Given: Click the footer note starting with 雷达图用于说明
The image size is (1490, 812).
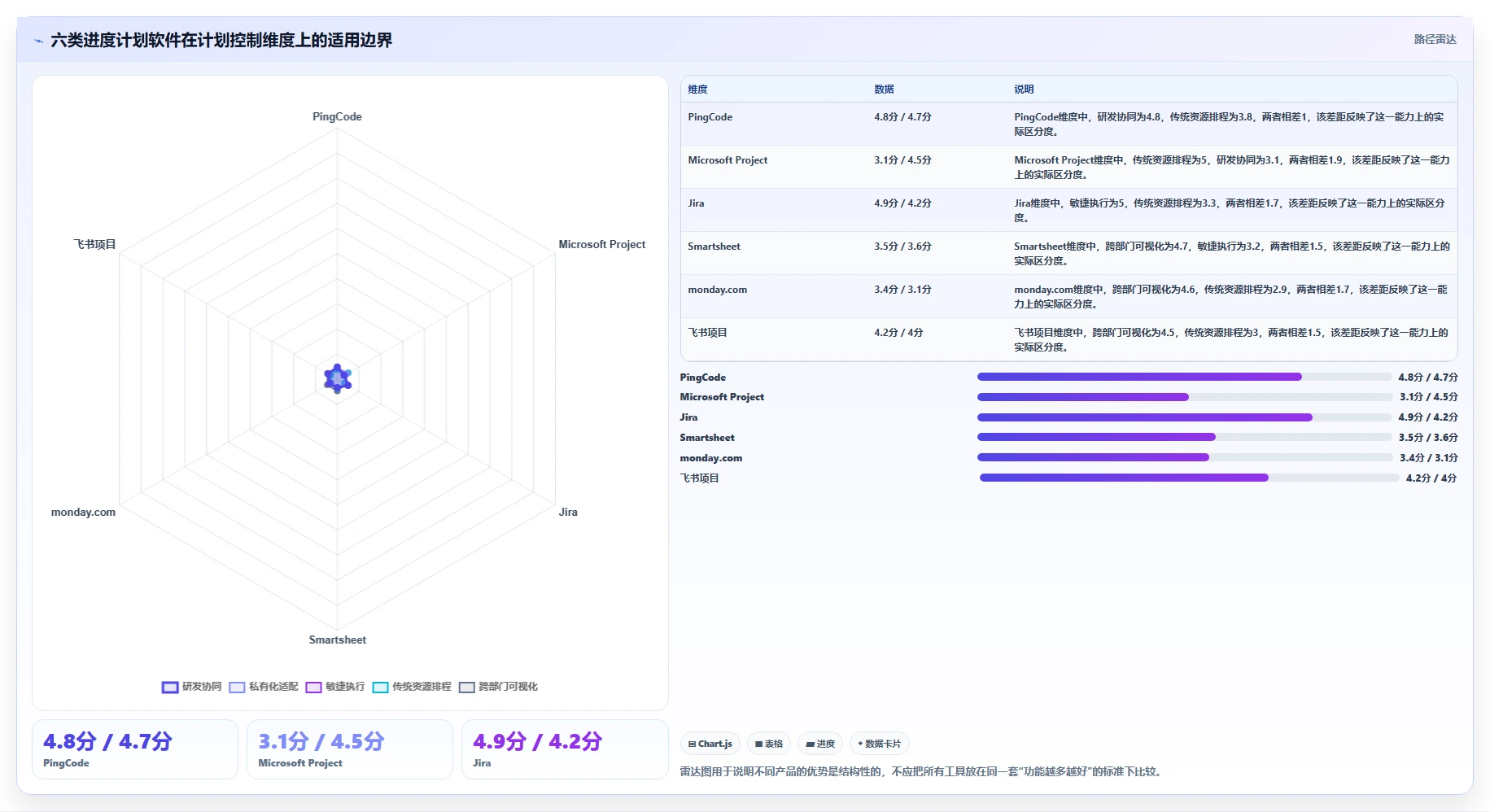Looking at the screenshot, I should point(922,771).
